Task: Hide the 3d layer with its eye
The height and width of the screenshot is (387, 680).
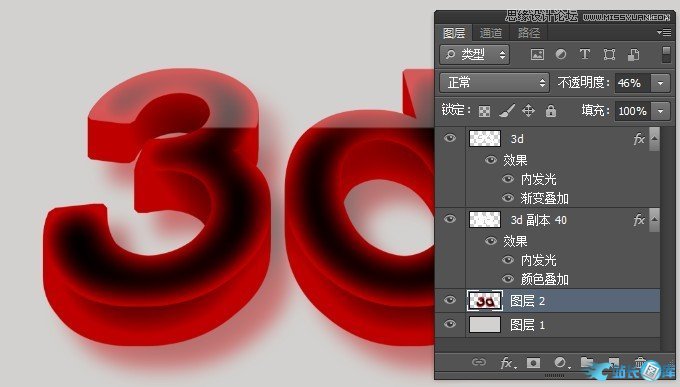Action: coord(450,138)
